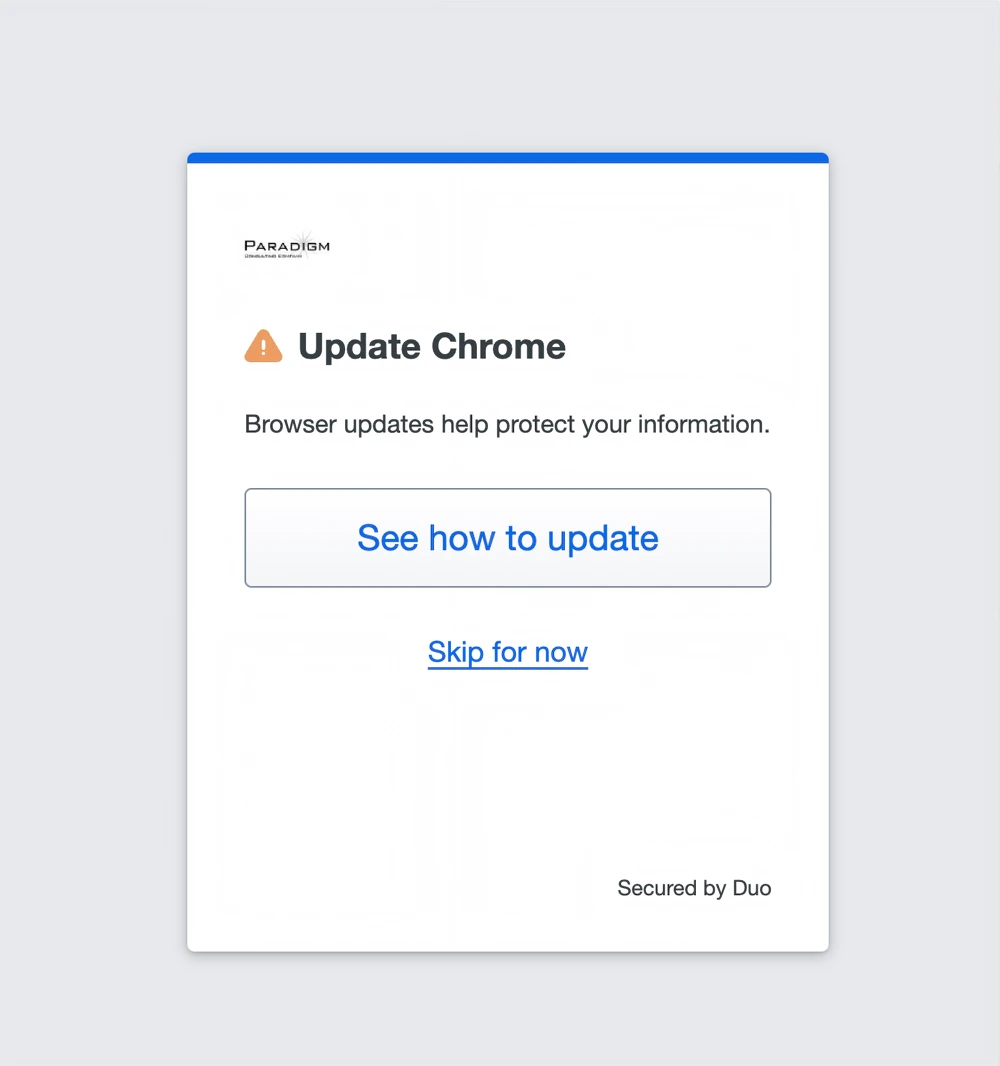Image resolution: width=1000 pixels, height=1066 pixels.
Task: Select the browser updates description sentence
Action: coord(507,424)
